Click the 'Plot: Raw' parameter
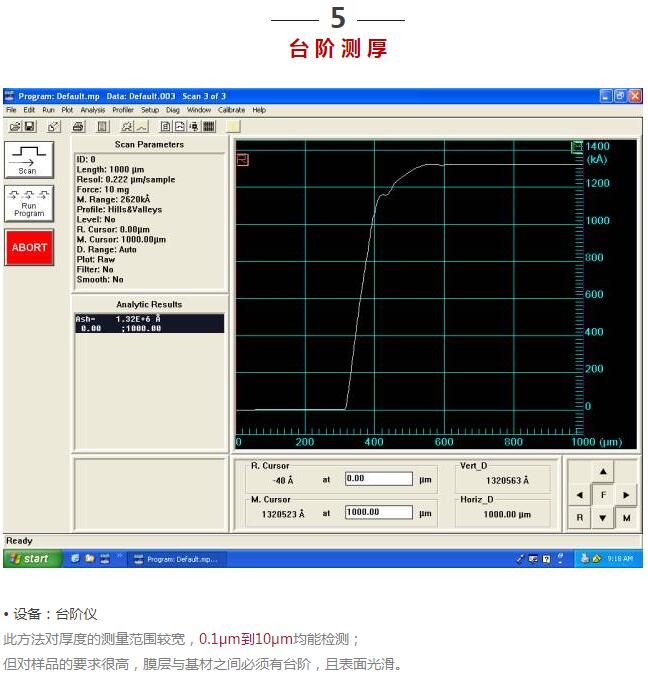This screenshot has width=648, height=675. 96,260
